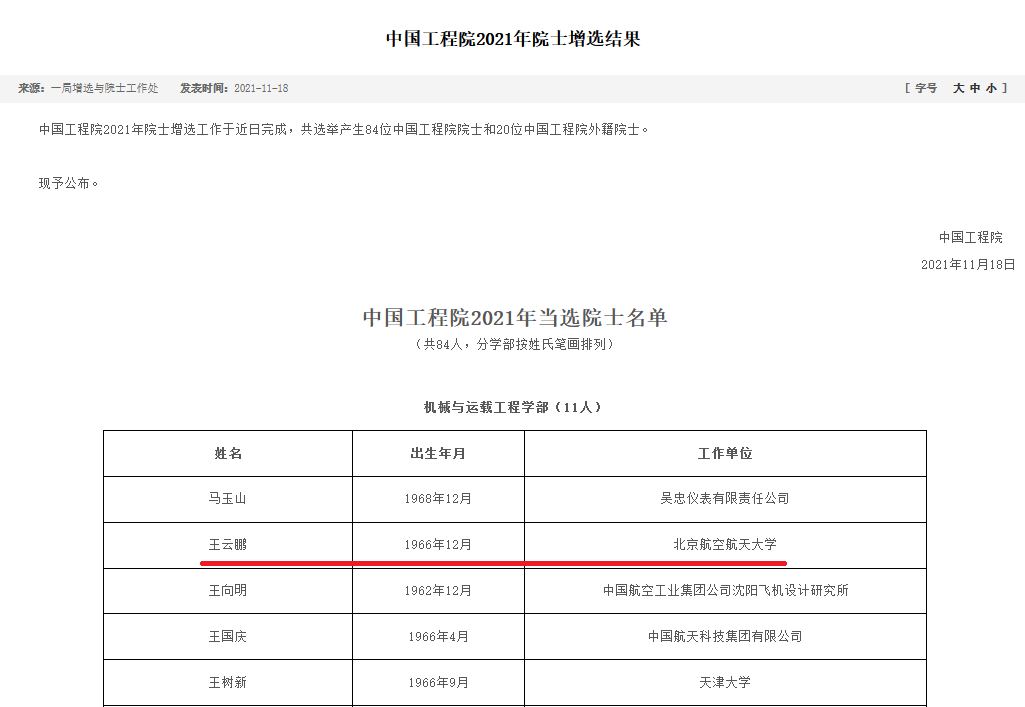
Task: Click the heading 中国工程院2021年当选院士名单
Action: (514, 318)
